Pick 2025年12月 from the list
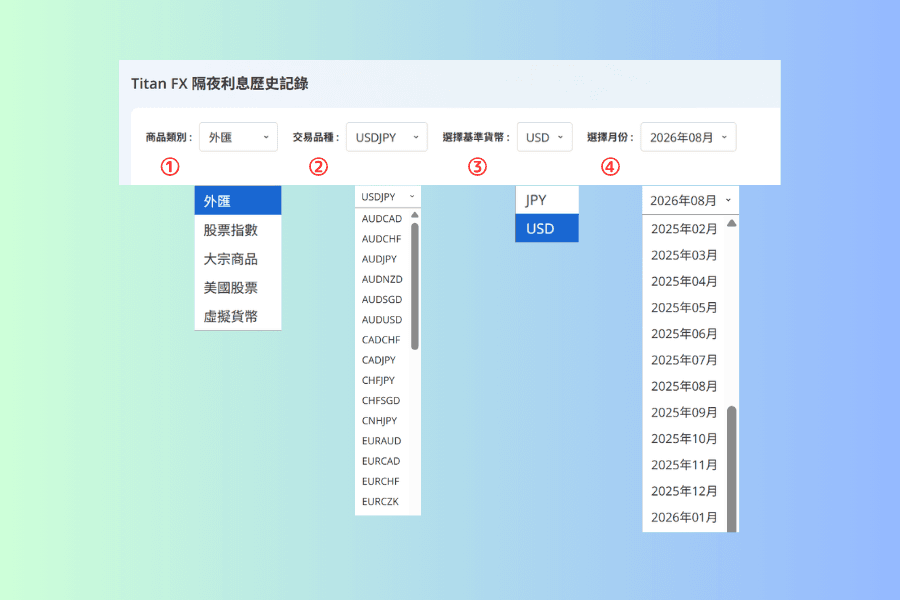Viewport: 900px width, 600px height. (684, 491)
